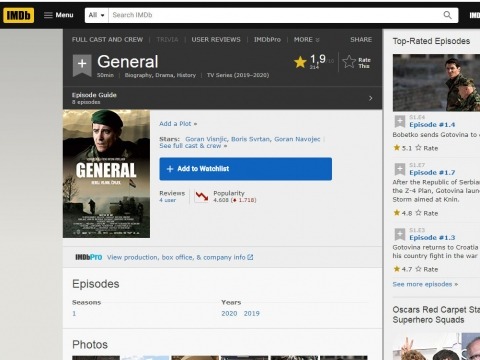This screenshot has width=480, height=360.
Task: Click the red popularity trend icon
Action: click(x=201, y=196)
